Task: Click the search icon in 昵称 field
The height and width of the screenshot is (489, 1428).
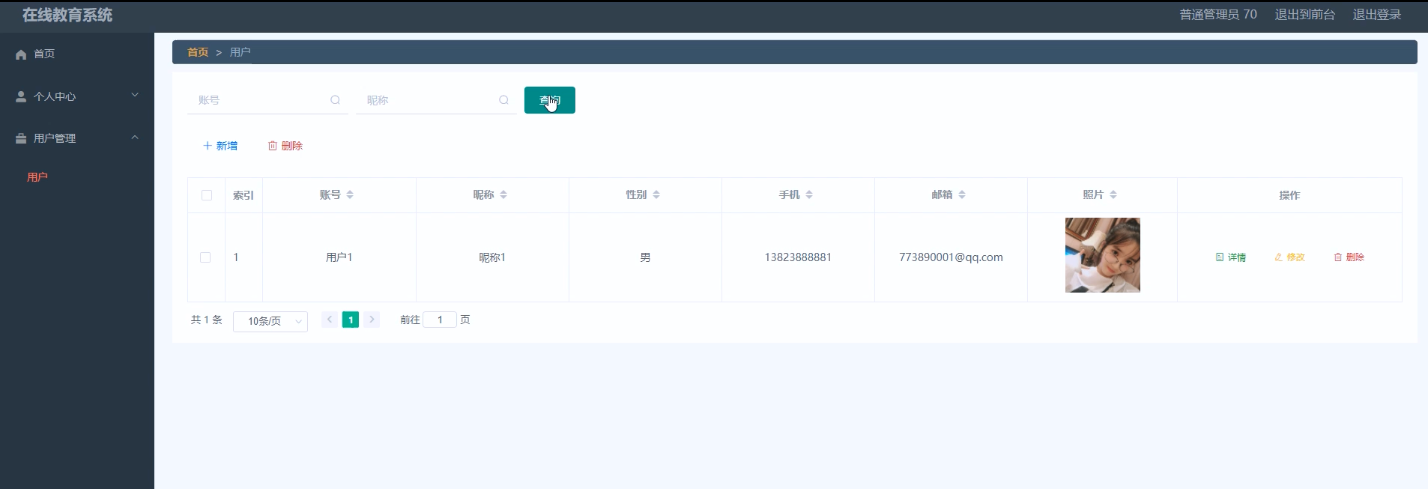Action: [x=504, y=100]
